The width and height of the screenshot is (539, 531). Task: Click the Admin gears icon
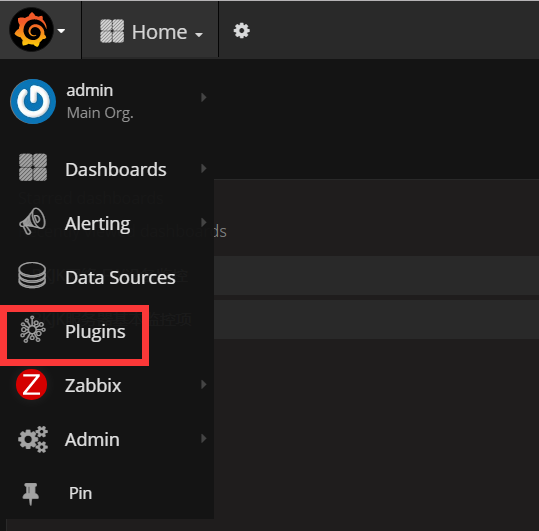[33, 439]
